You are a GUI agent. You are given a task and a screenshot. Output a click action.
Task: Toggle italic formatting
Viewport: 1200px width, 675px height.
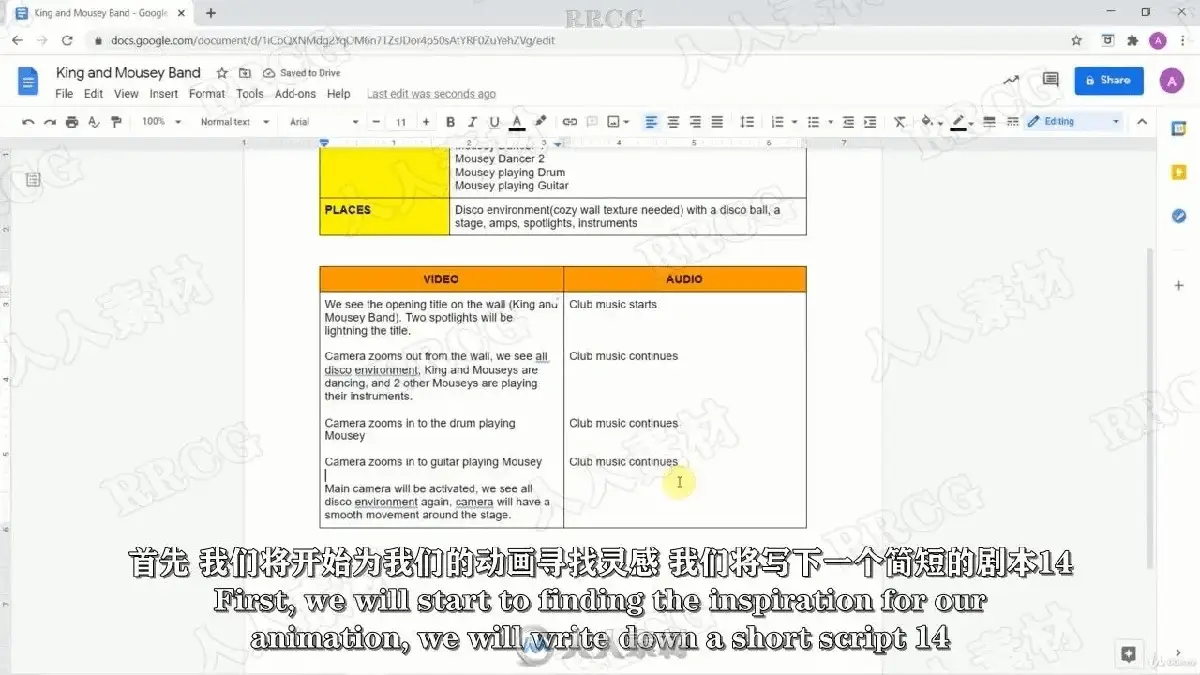coord(472,122)
